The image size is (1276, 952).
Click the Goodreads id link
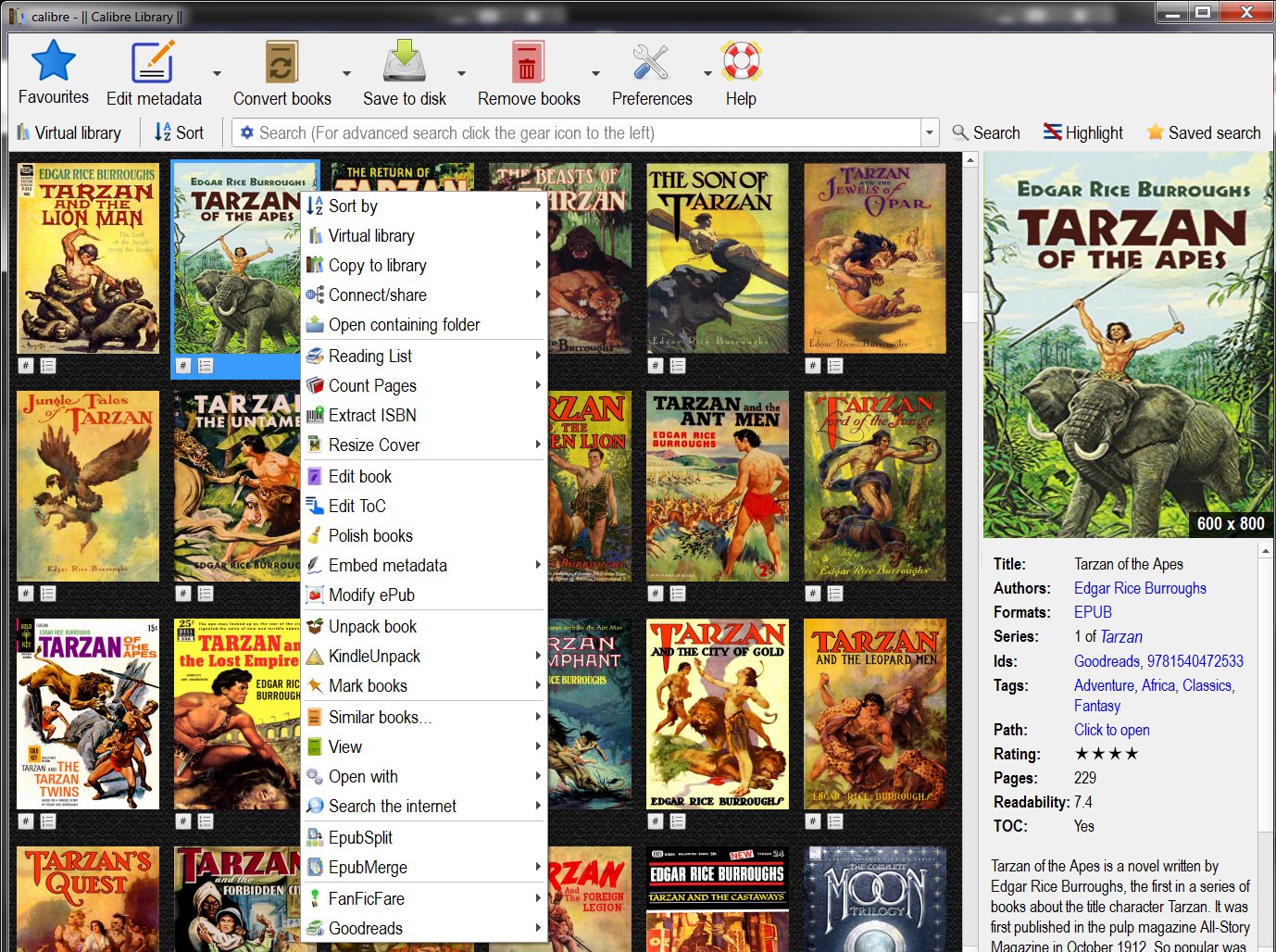click(x=1107, y=661)
